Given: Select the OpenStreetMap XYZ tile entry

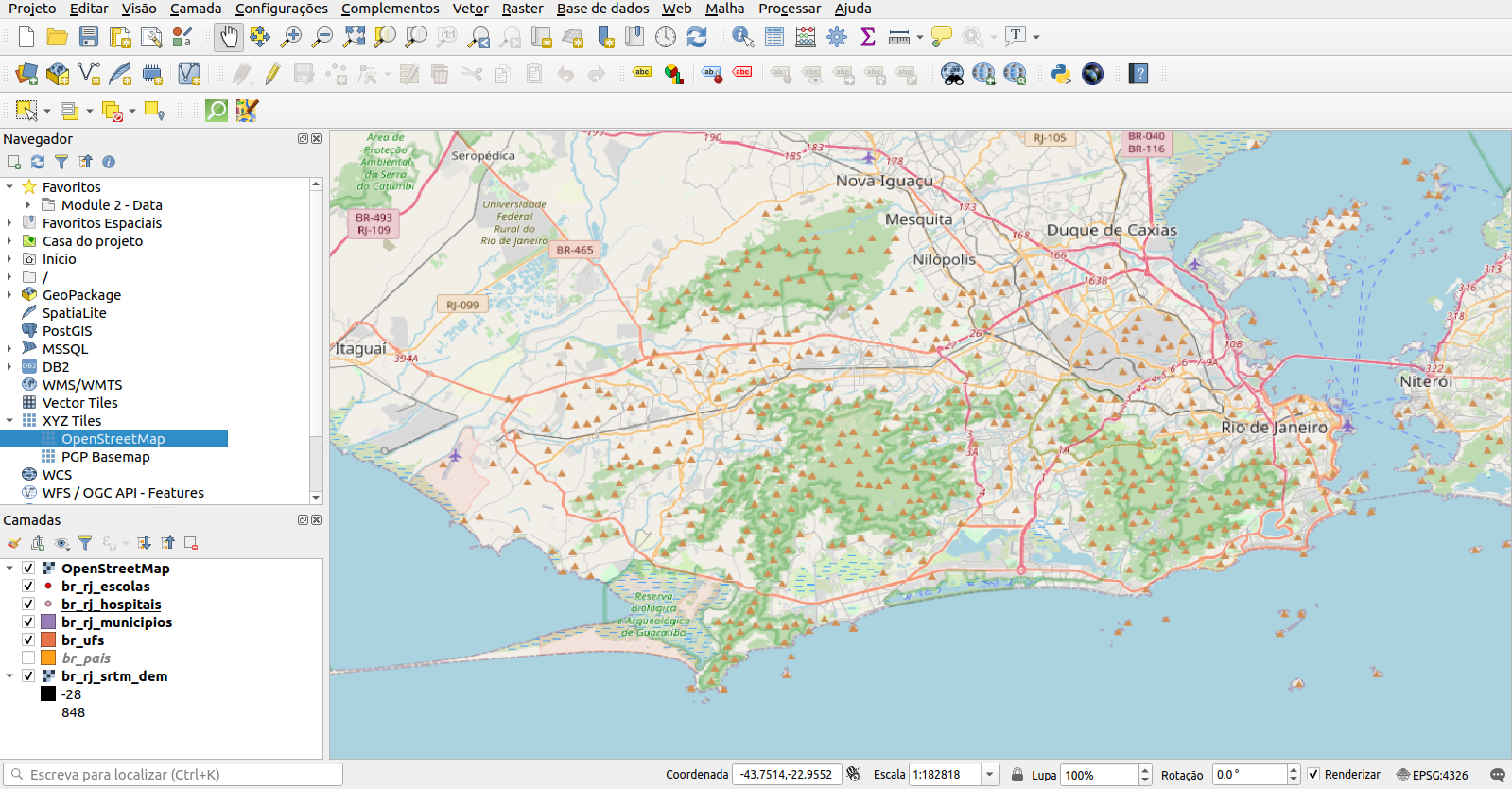Looking at the screenshot, I should (113, 439).
